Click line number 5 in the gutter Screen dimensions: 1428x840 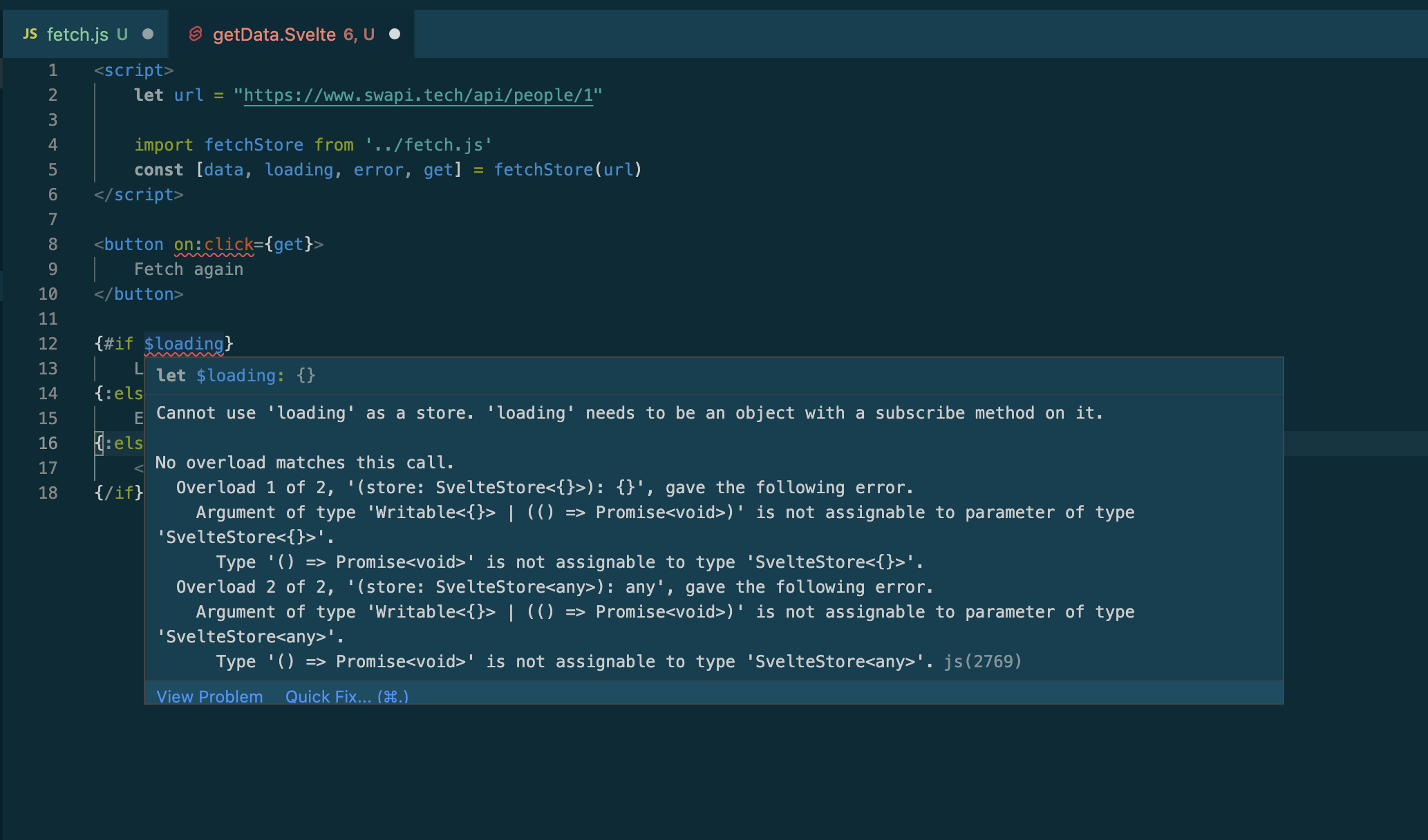[x=53, y=170]
